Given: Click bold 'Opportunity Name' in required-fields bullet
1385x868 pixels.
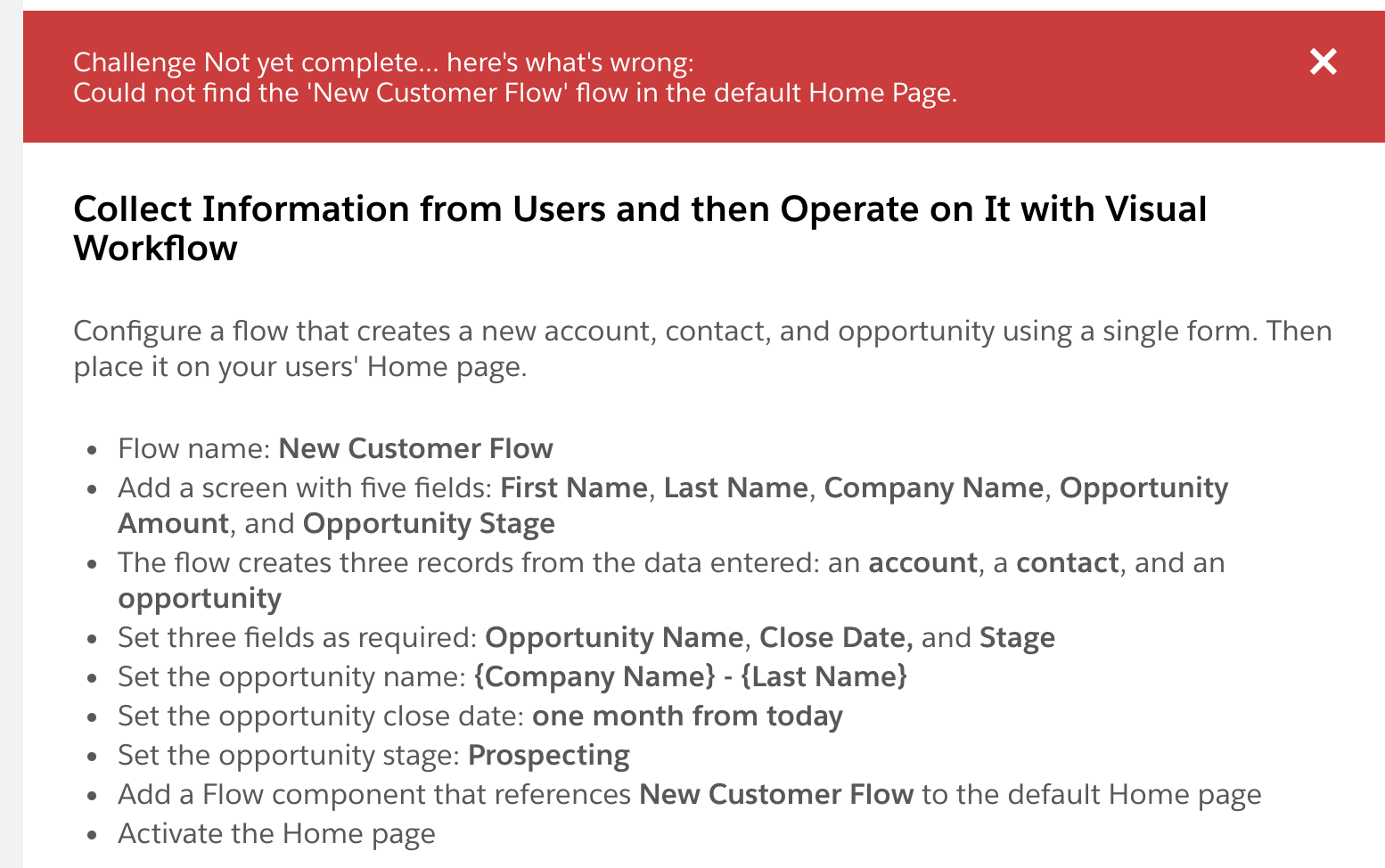Looking at the screenshot, I should coord(614,637).
